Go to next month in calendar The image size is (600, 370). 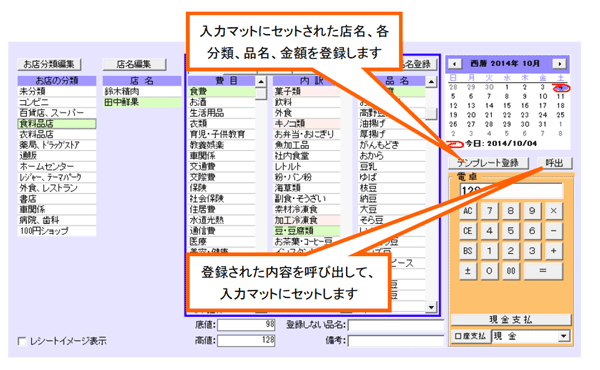point(559,64)
